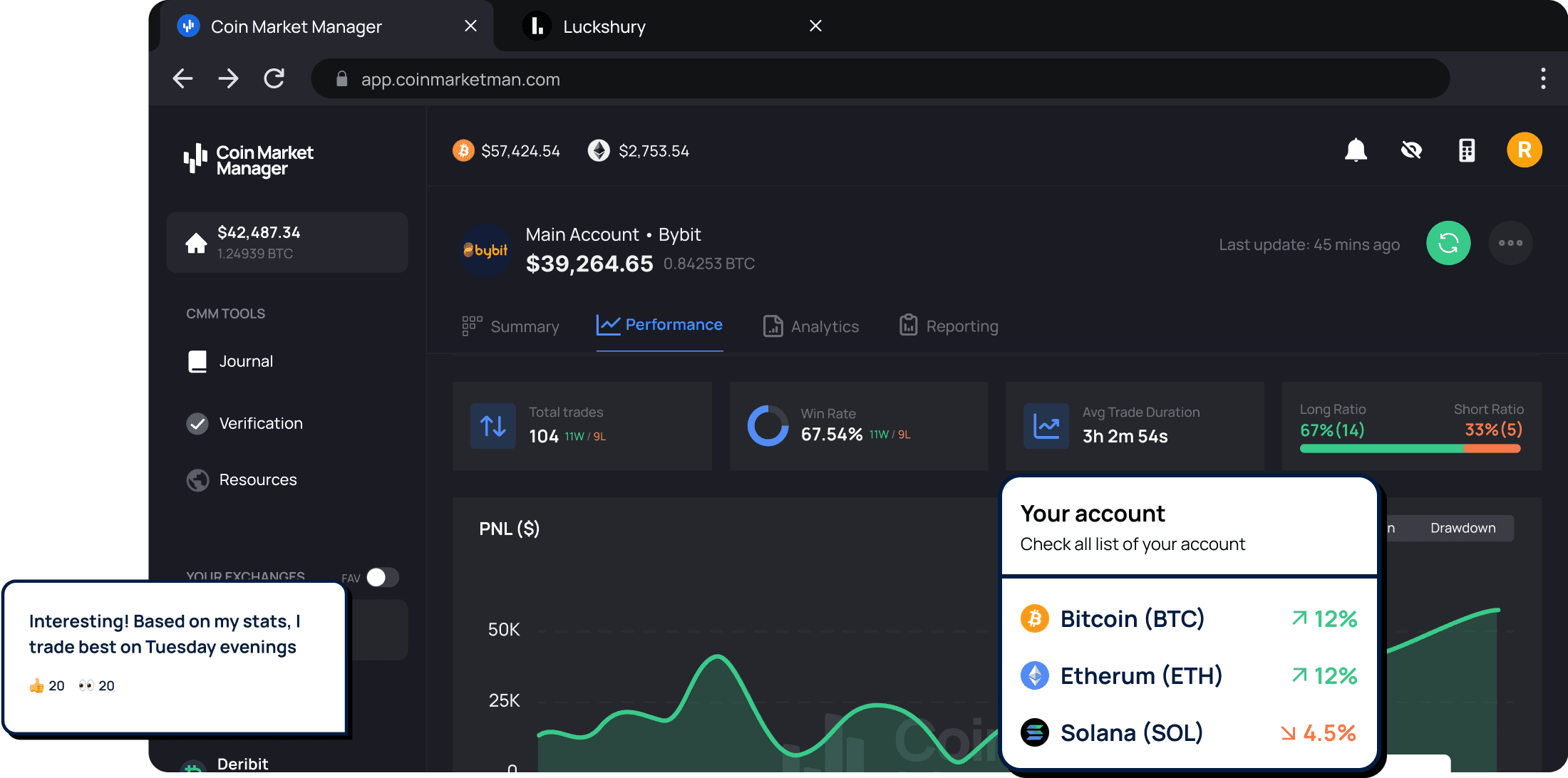Click the PNL ($) chart title

510,529
